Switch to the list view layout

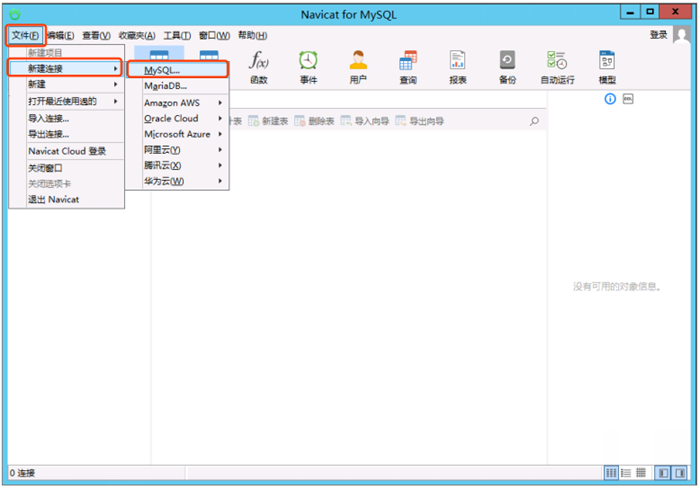(626, 472)
